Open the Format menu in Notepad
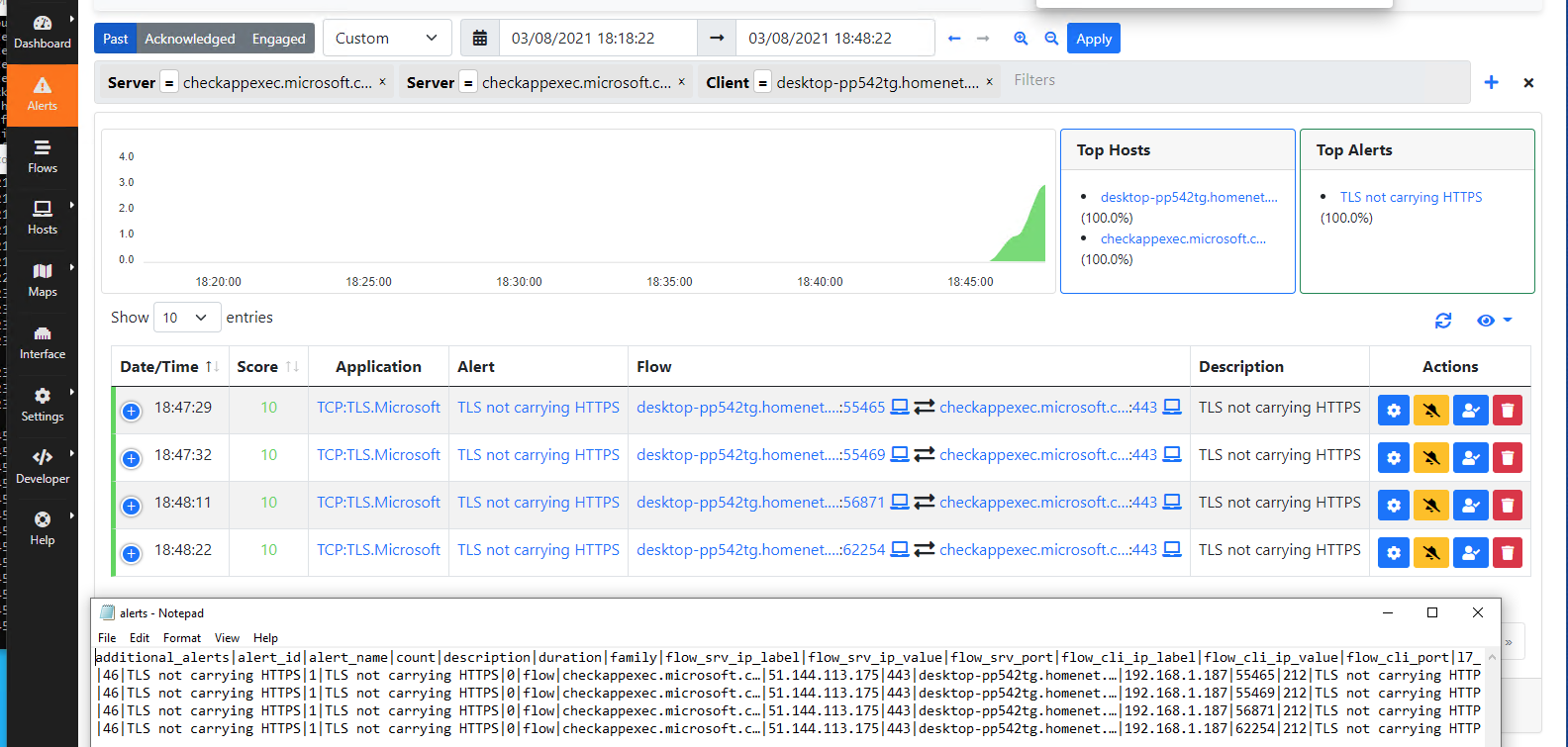This screenshot has height=747, width=1568. 182,638
